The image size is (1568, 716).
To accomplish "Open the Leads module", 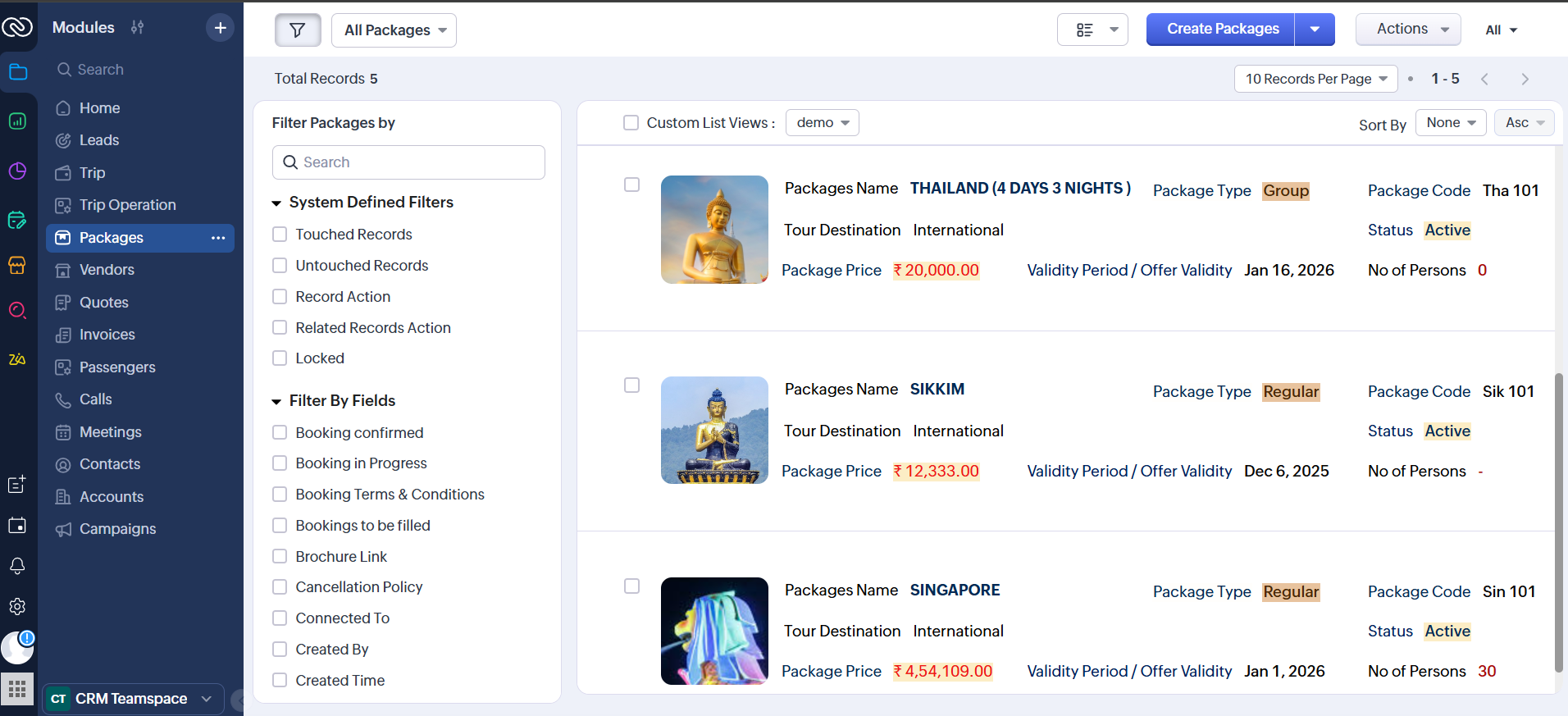I will point(98,140).
